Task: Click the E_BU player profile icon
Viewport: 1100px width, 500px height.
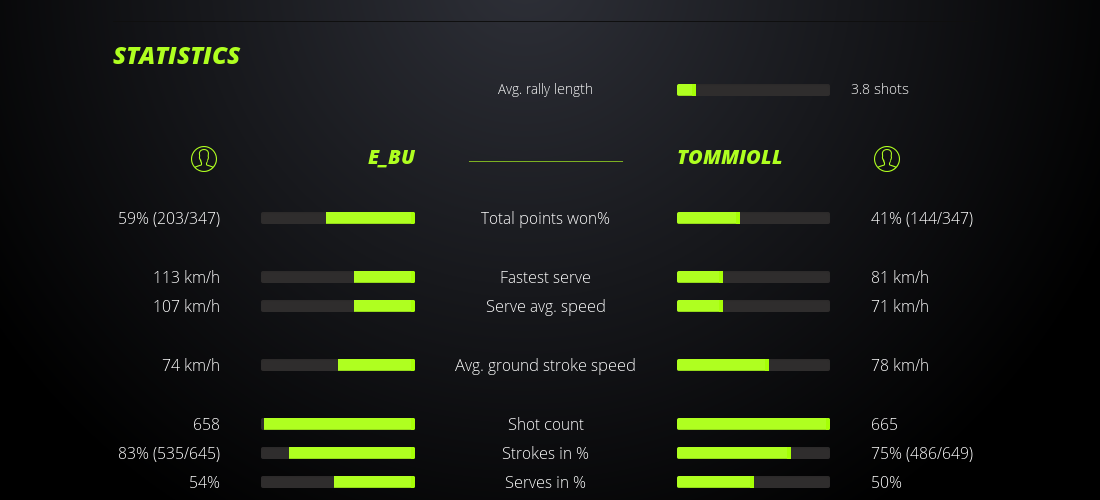Action: (204, 158)
